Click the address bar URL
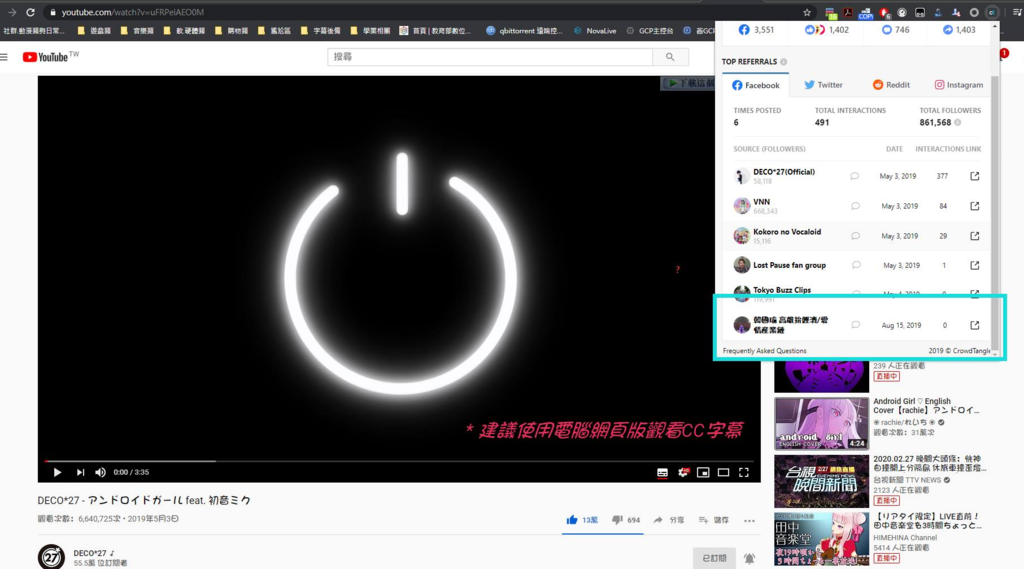 coord(133,12)
